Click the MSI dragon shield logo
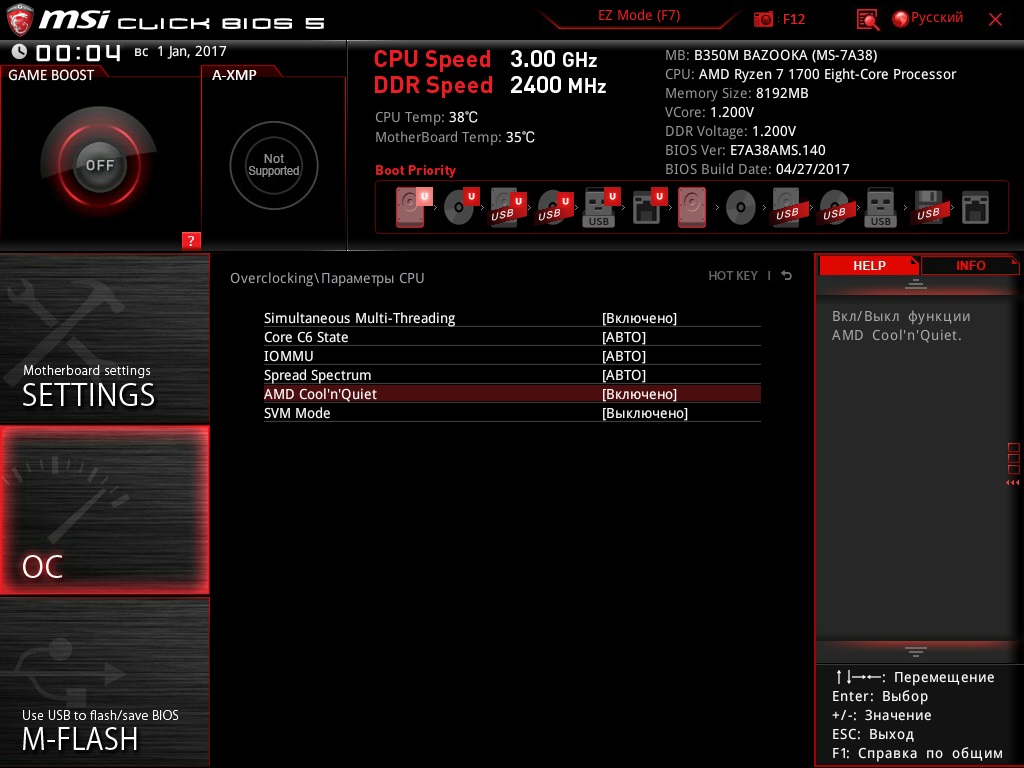Viewport: 1024px width, 768px height. (20, 20)
